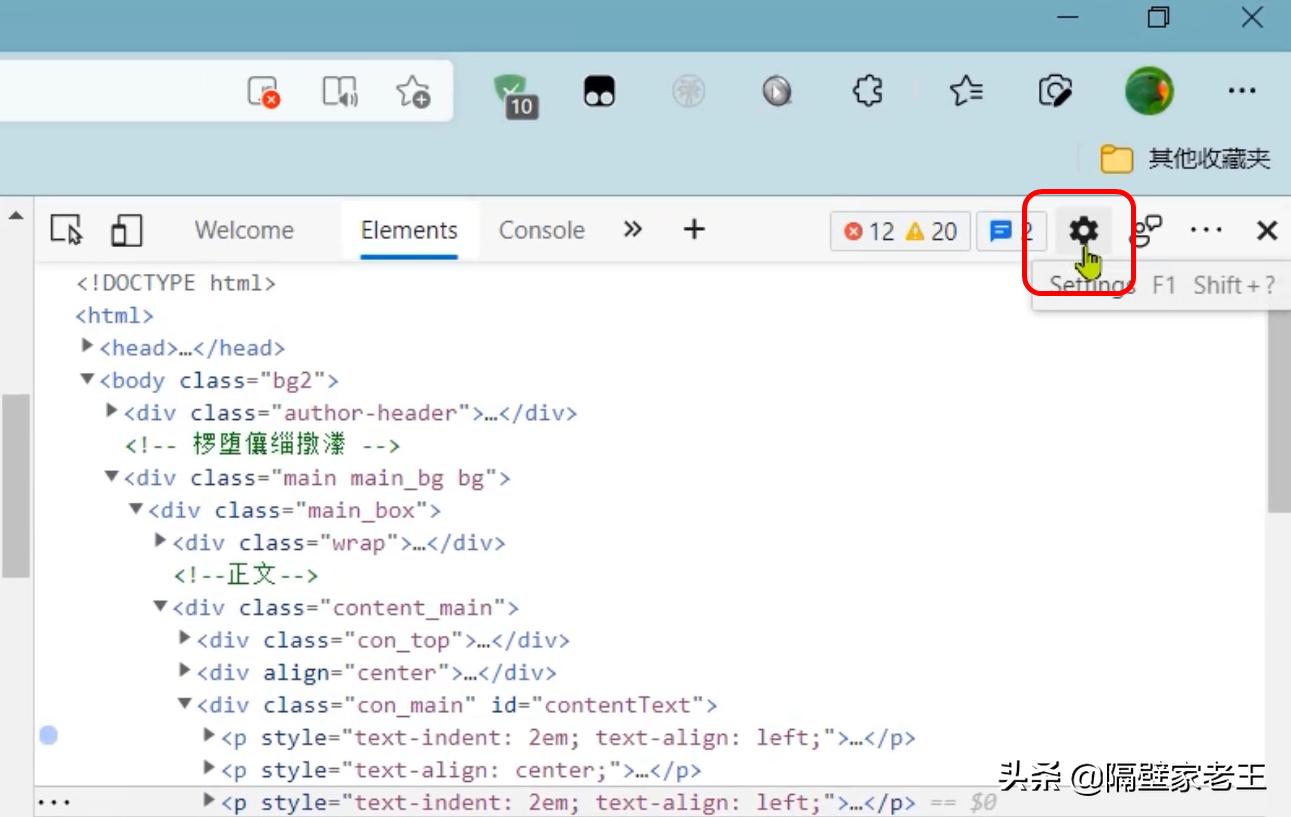Screen dimensions: 1291x817
Task: Open 其他收藏夹 favorites folder
Action: (1198, 158)
